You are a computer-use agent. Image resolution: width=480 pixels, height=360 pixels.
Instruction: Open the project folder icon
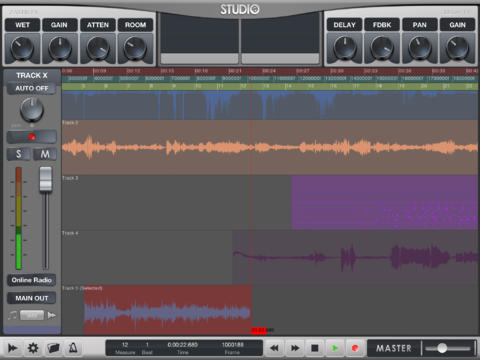[53, 348]
